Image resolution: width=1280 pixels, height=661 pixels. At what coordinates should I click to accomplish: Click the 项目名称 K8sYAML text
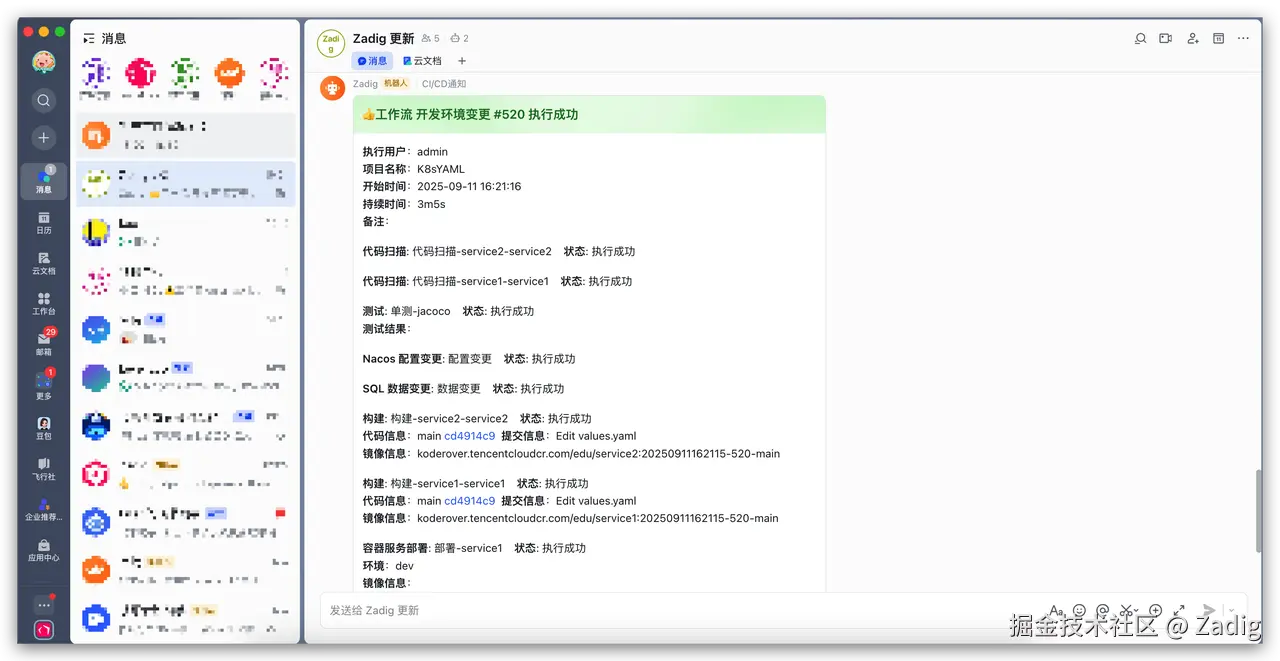point(413,169)
